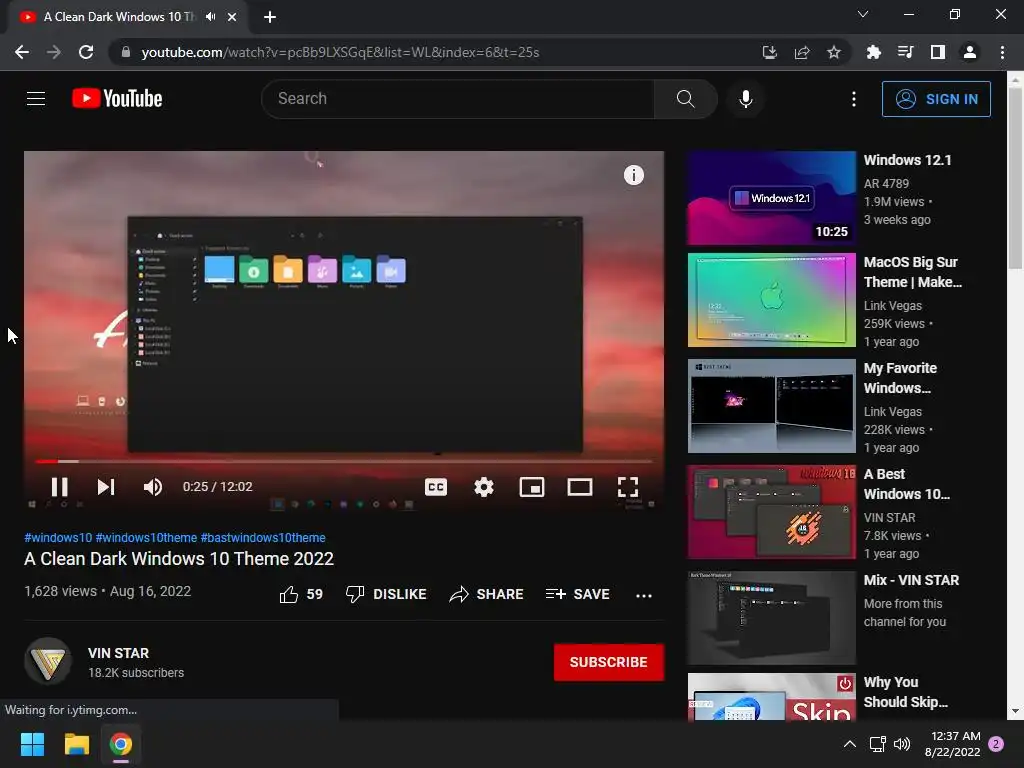This screenshot has height=768, width=1024.
Task: Open Chrome profile avatar menu
Action: pyautogui.click(x=969, y=52)
